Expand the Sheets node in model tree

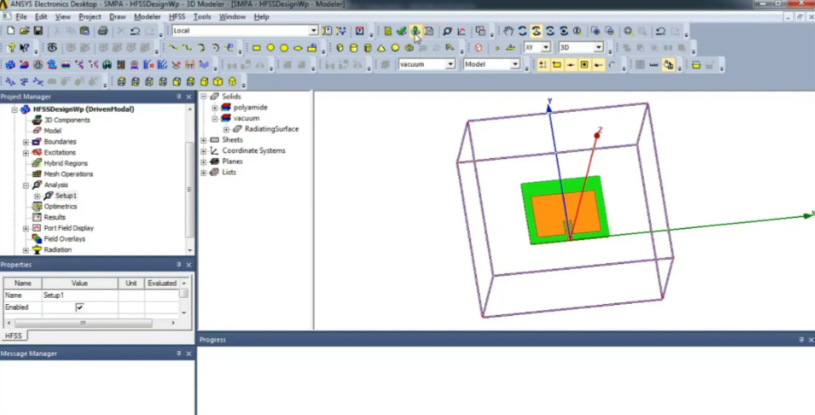(204, 140)
